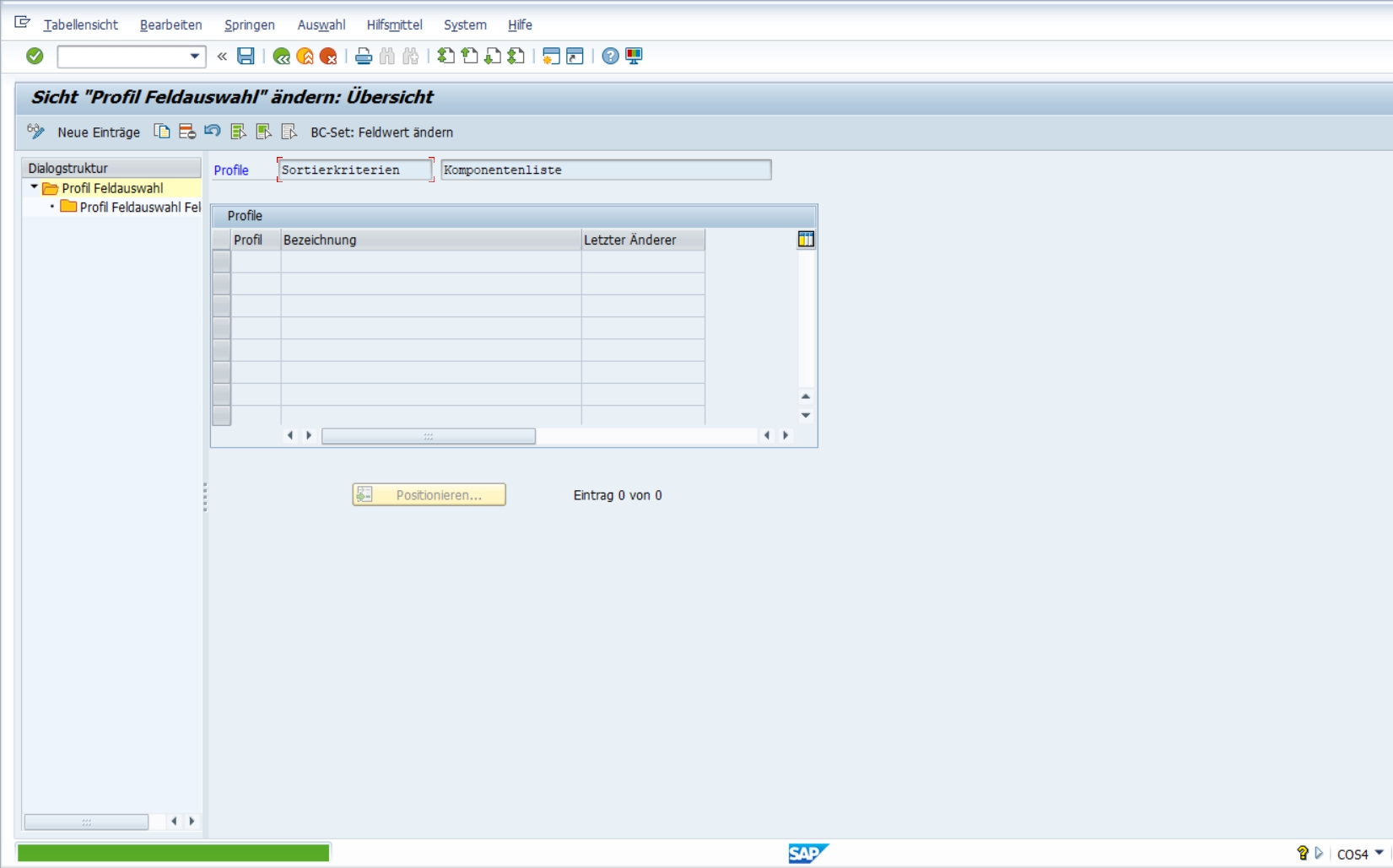Open the Auswahl menu
Image resolution: width=1393 pixels, height=868 pixels.
click(x=321, y=24)
